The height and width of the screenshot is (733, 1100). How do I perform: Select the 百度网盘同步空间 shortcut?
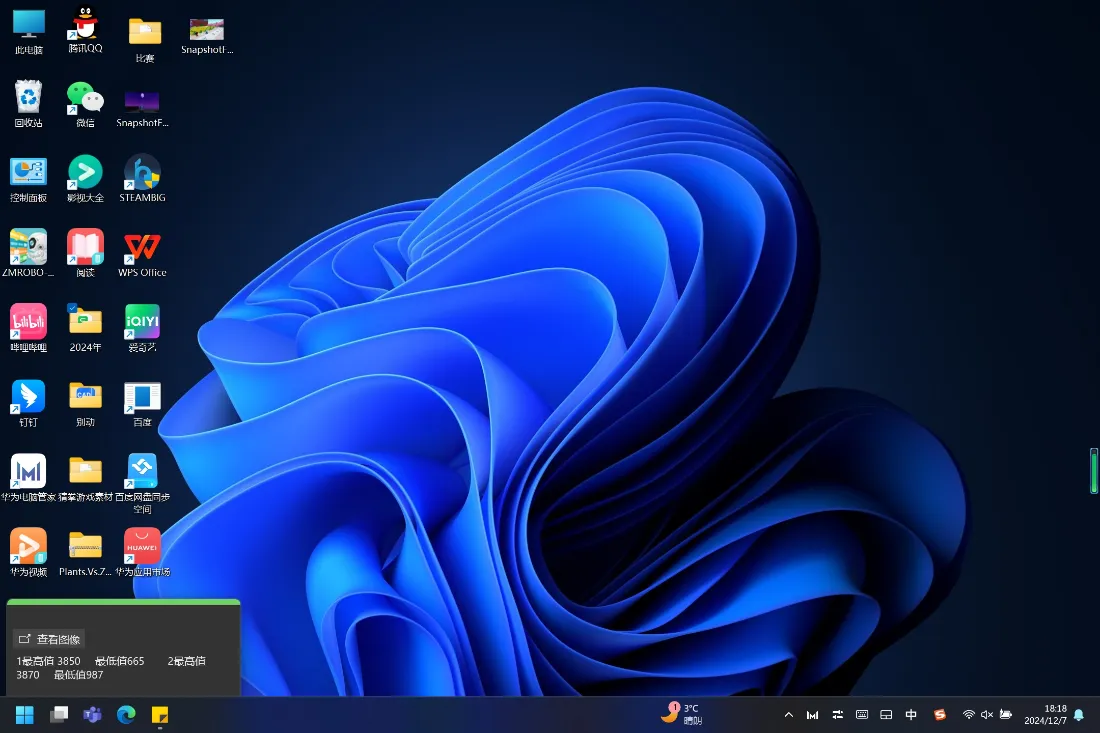click(x=142, y=484)
